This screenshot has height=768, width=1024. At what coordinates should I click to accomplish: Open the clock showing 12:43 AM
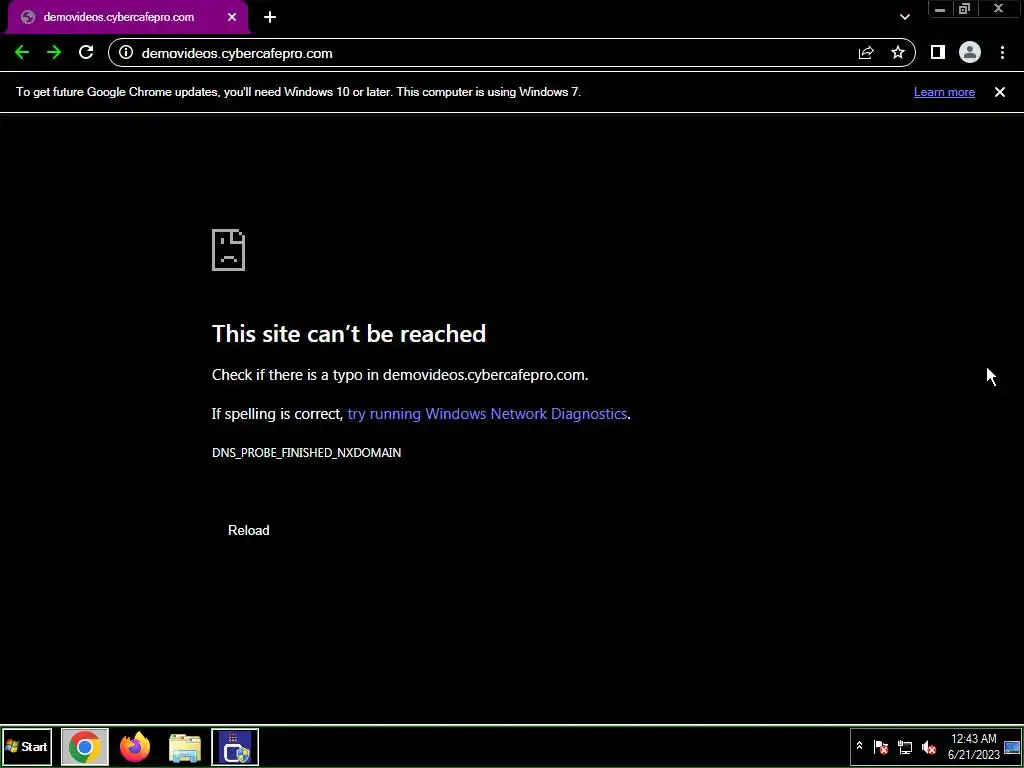click(974, 747)
